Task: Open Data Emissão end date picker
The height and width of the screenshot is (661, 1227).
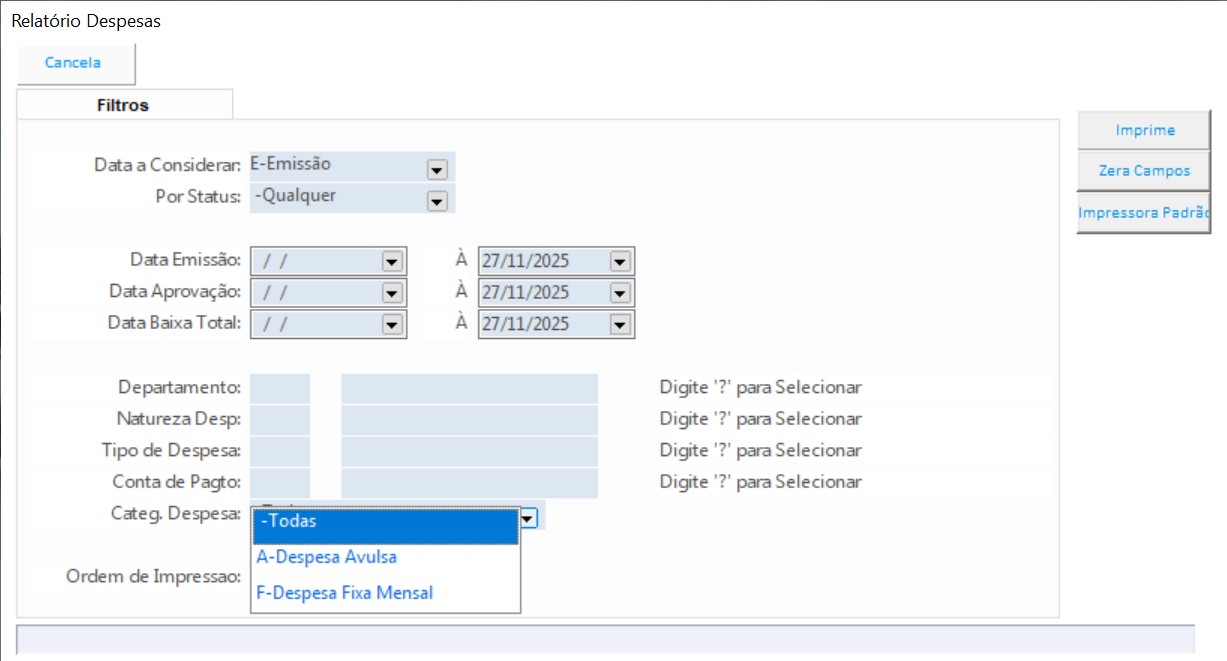Action: click(620, 262)
